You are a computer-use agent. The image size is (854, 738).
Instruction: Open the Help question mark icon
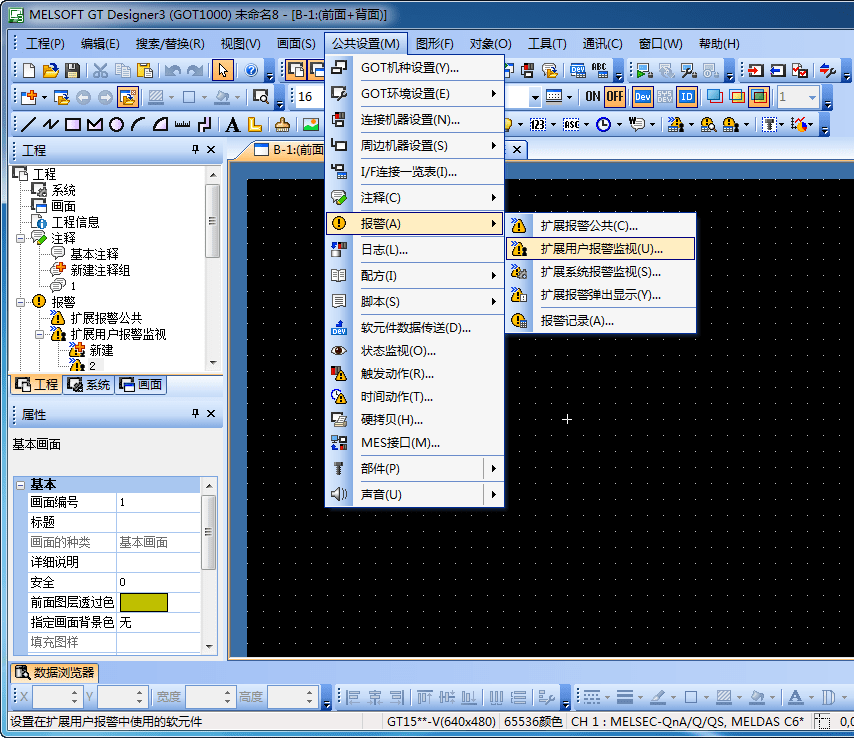pyautogui.click(x=250, y=71)
